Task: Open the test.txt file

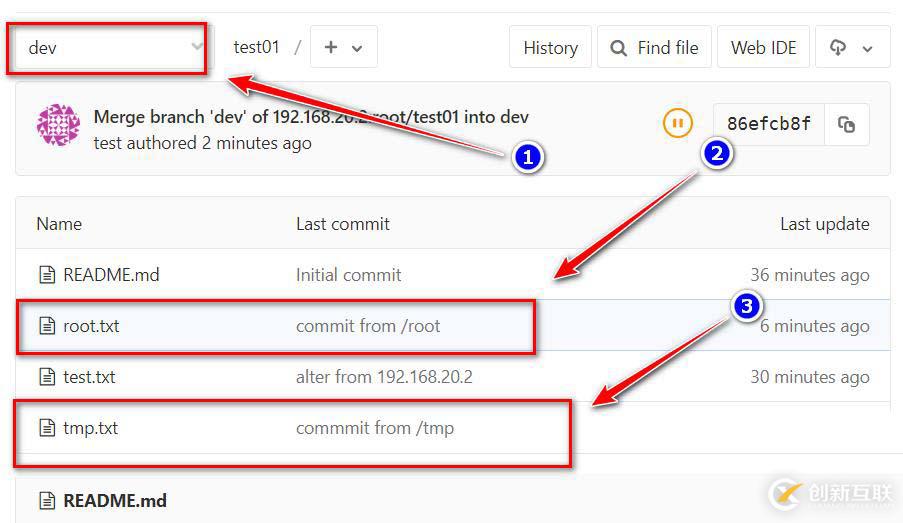Action: pyautogui.click(x=89, y=377)
